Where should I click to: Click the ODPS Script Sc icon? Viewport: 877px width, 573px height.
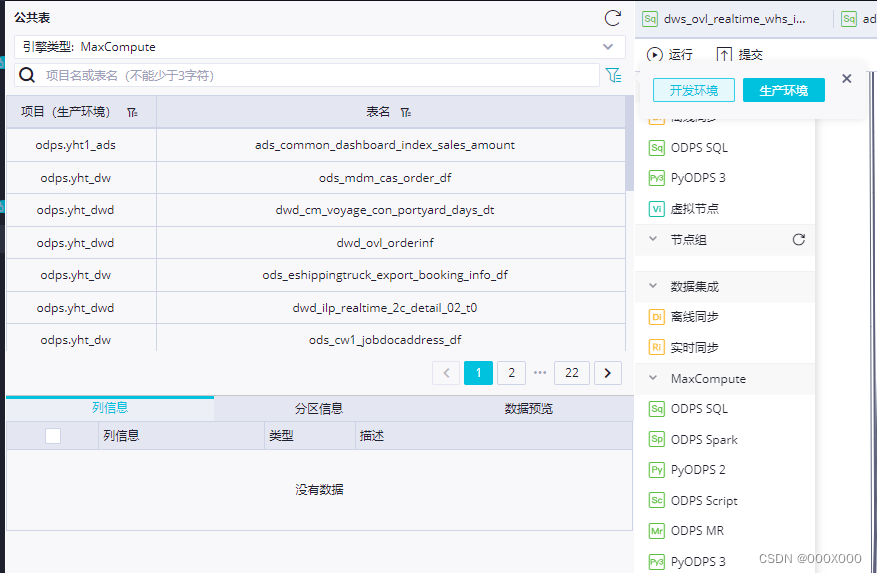point(657,500)
